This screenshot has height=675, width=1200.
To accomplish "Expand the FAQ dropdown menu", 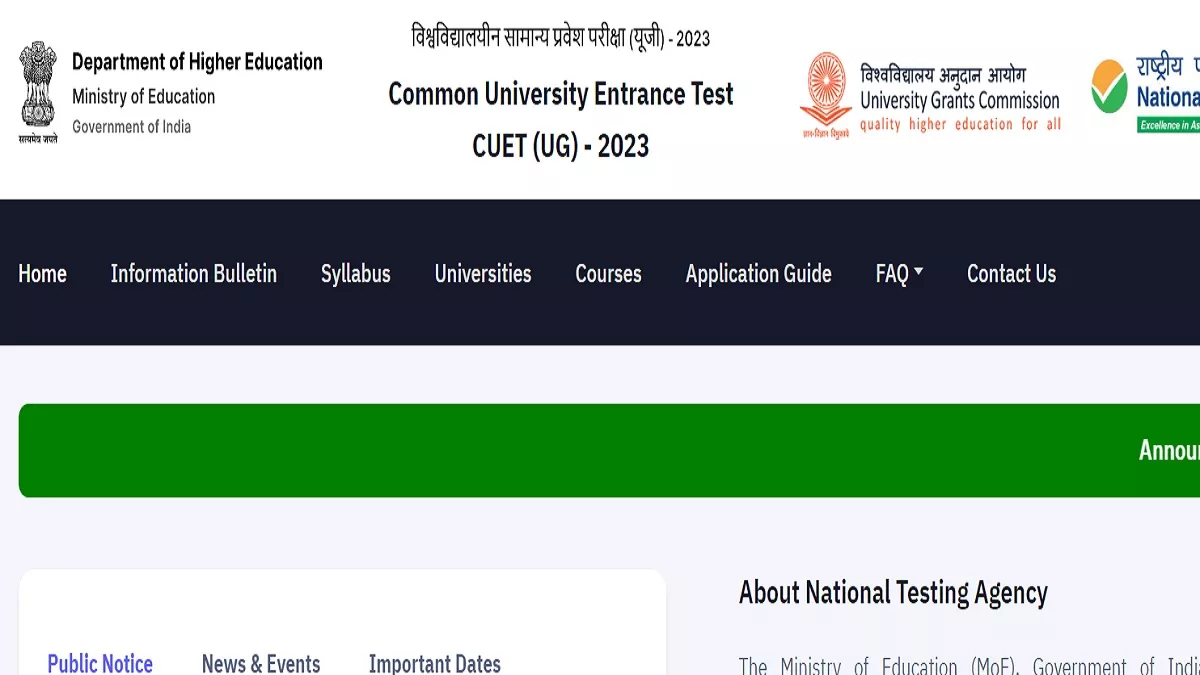I will 898,274.
